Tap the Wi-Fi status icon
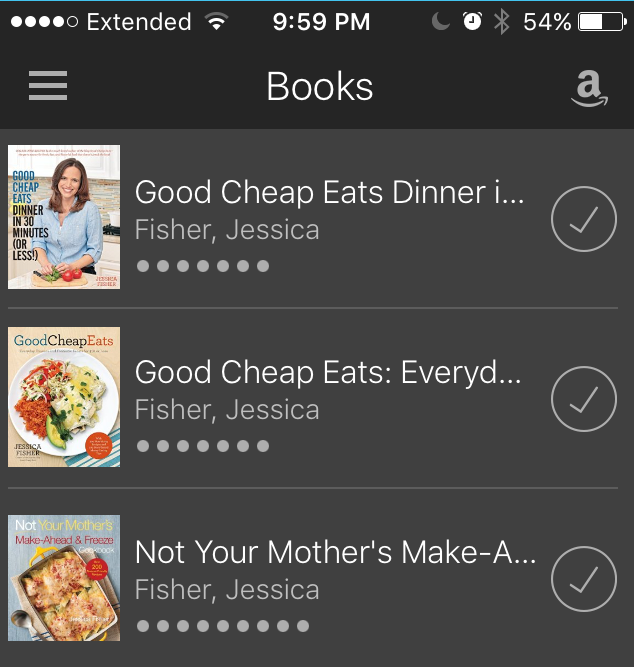The image size is (634, 667). point(216,21)
